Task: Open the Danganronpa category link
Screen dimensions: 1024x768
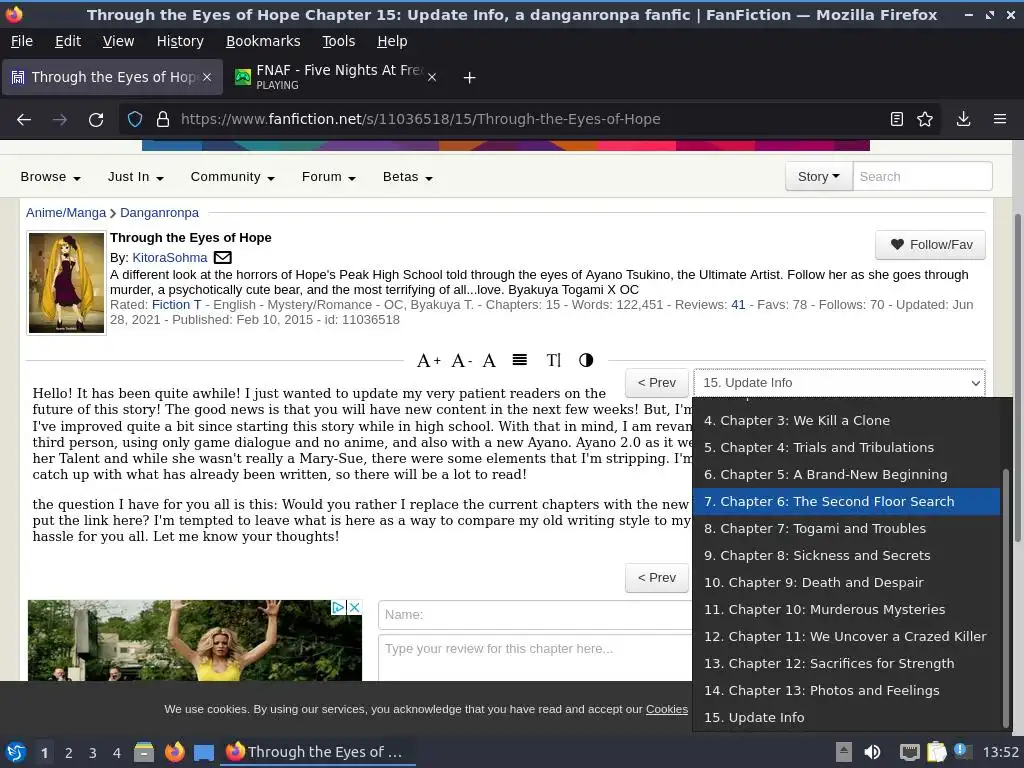Action: point(159,213)
